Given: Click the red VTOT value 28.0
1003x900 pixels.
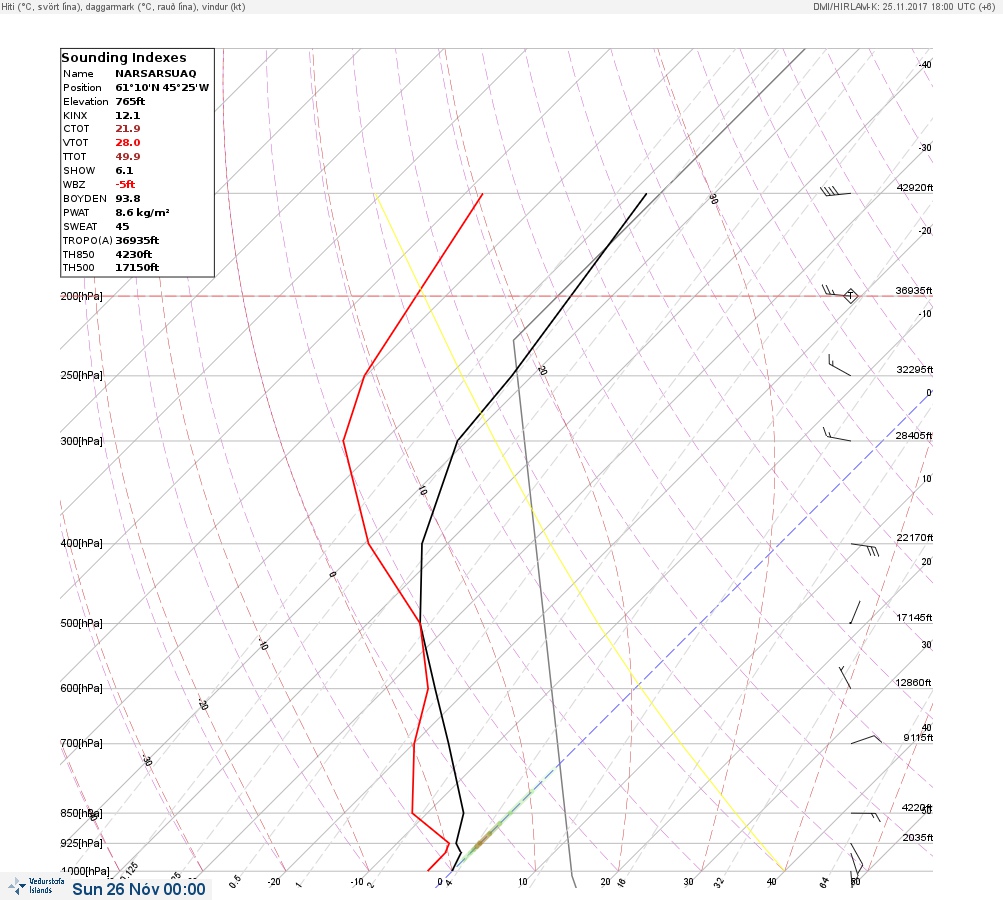Looking at the screenshot, I should 127,143.
